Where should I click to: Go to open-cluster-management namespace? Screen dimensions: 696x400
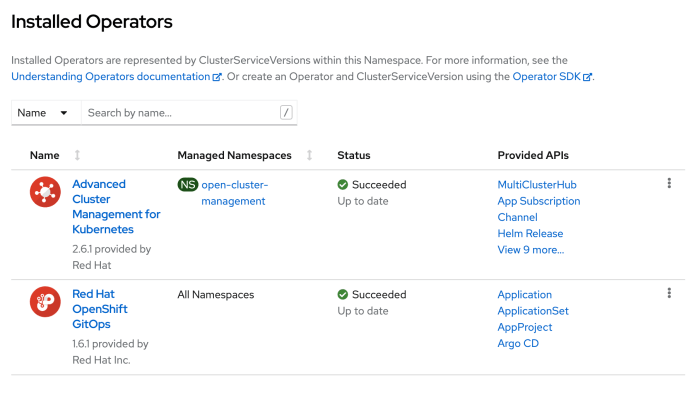pyautogui.click(x=234, y=193)
